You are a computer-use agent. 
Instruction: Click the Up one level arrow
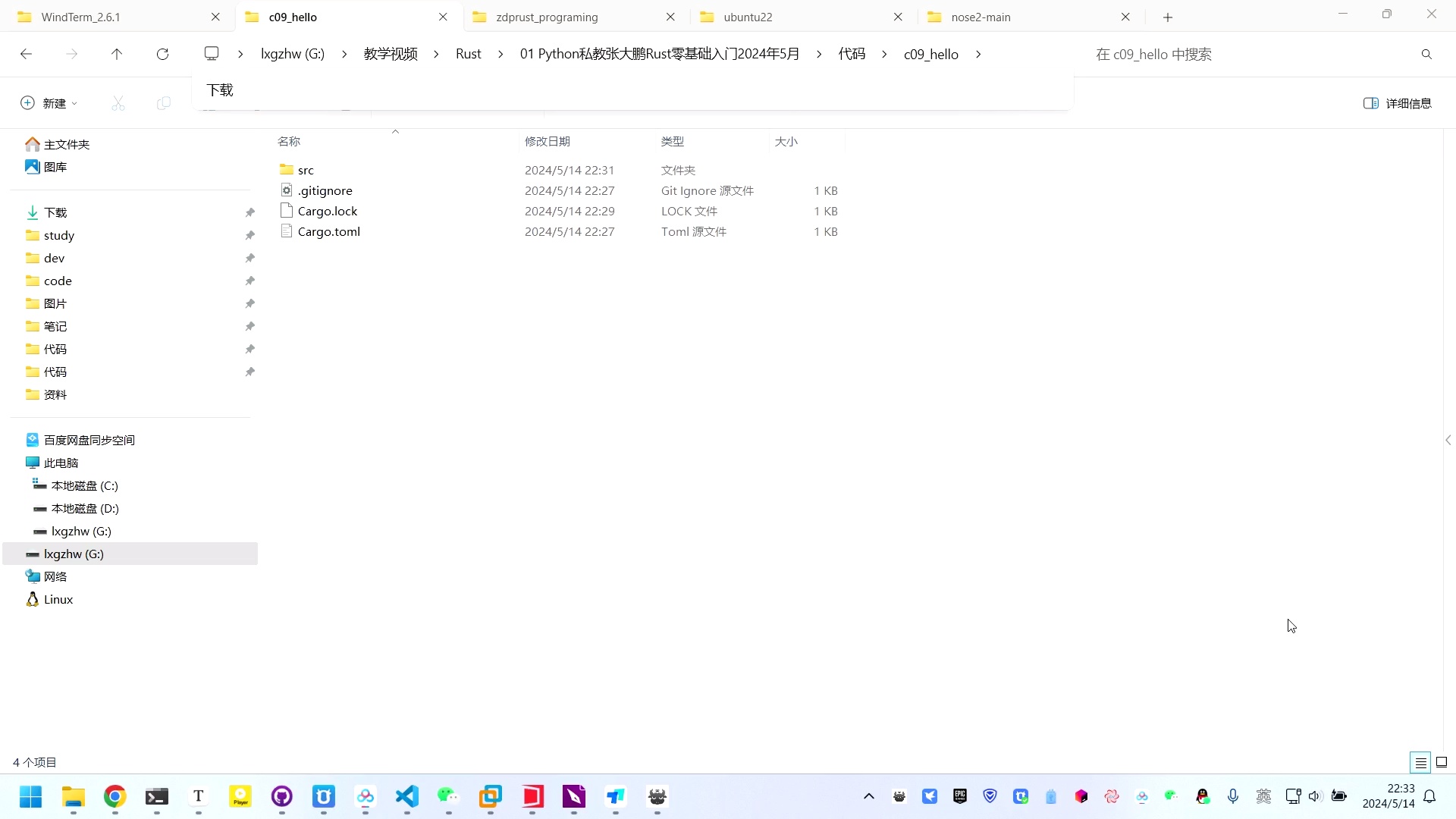click(117, 54)
